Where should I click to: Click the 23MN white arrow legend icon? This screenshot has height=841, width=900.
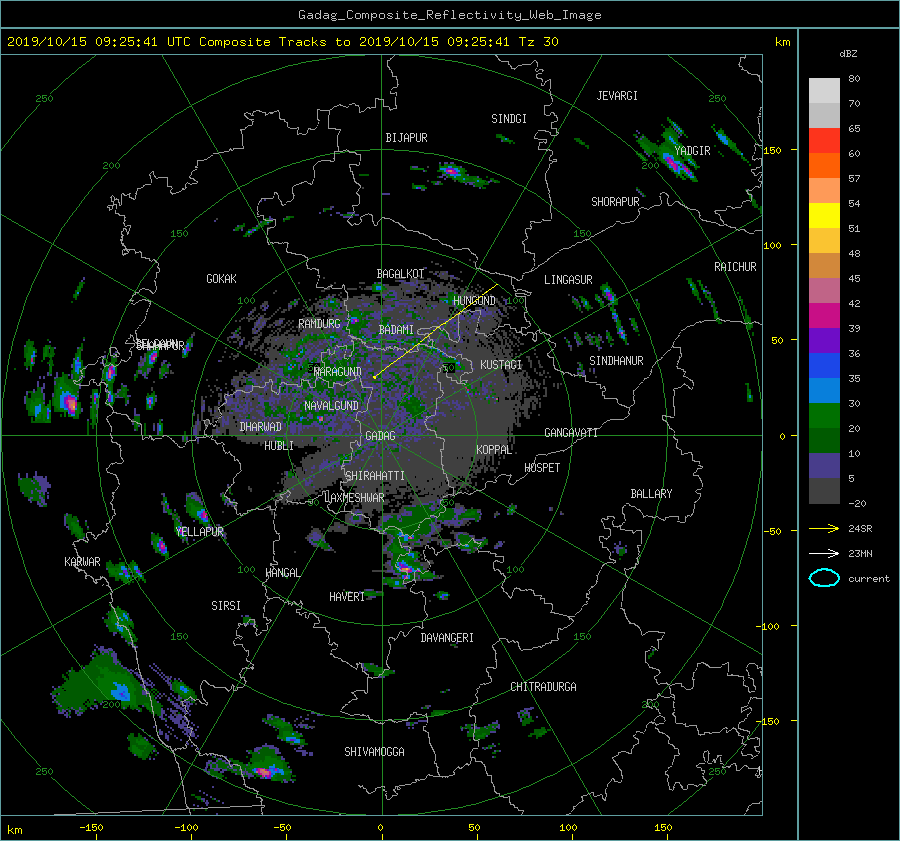pos(824,553)
